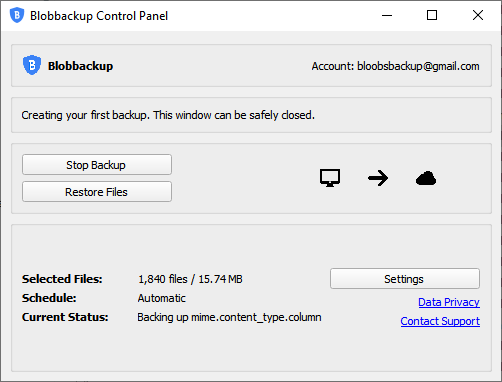502x382 pixels.
Task: Click the computer monitor icon
Action: pyautogui.click(x=330, y=178)
